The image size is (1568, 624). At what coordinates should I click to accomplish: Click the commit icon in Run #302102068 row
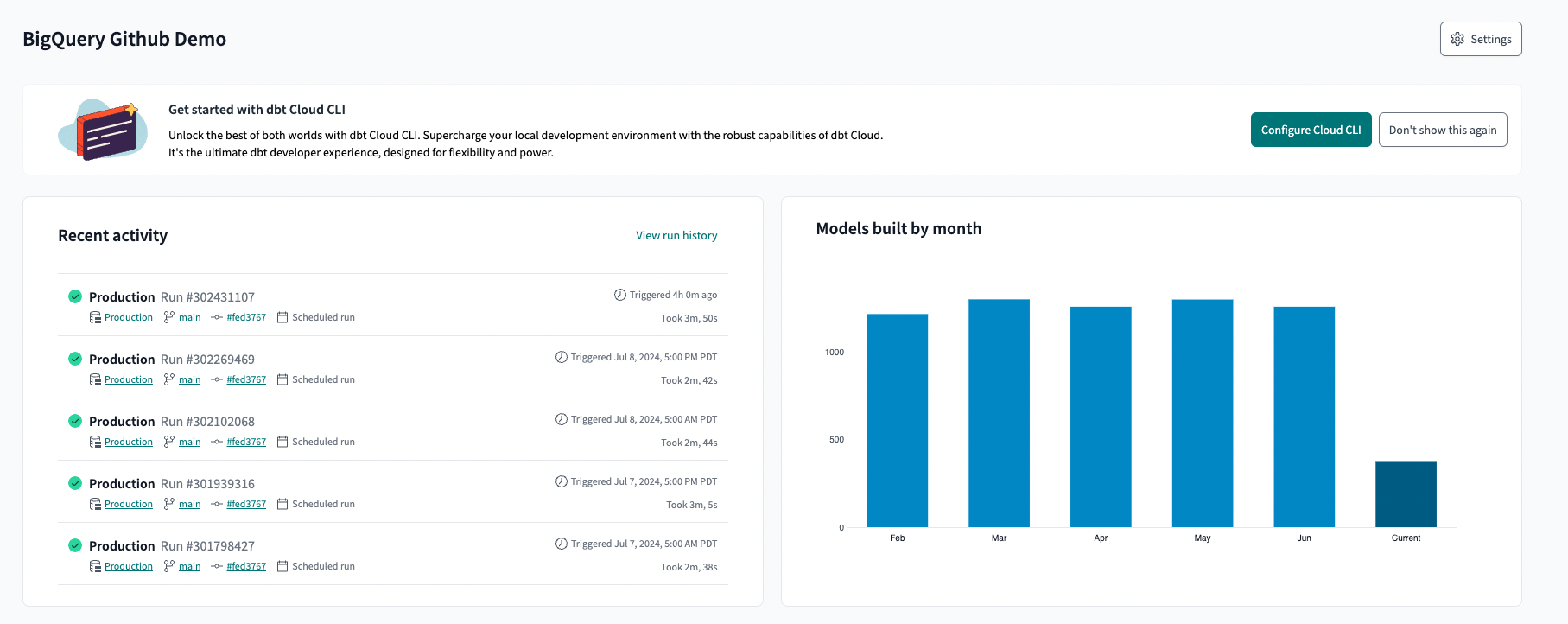click(x=217, y=442)
